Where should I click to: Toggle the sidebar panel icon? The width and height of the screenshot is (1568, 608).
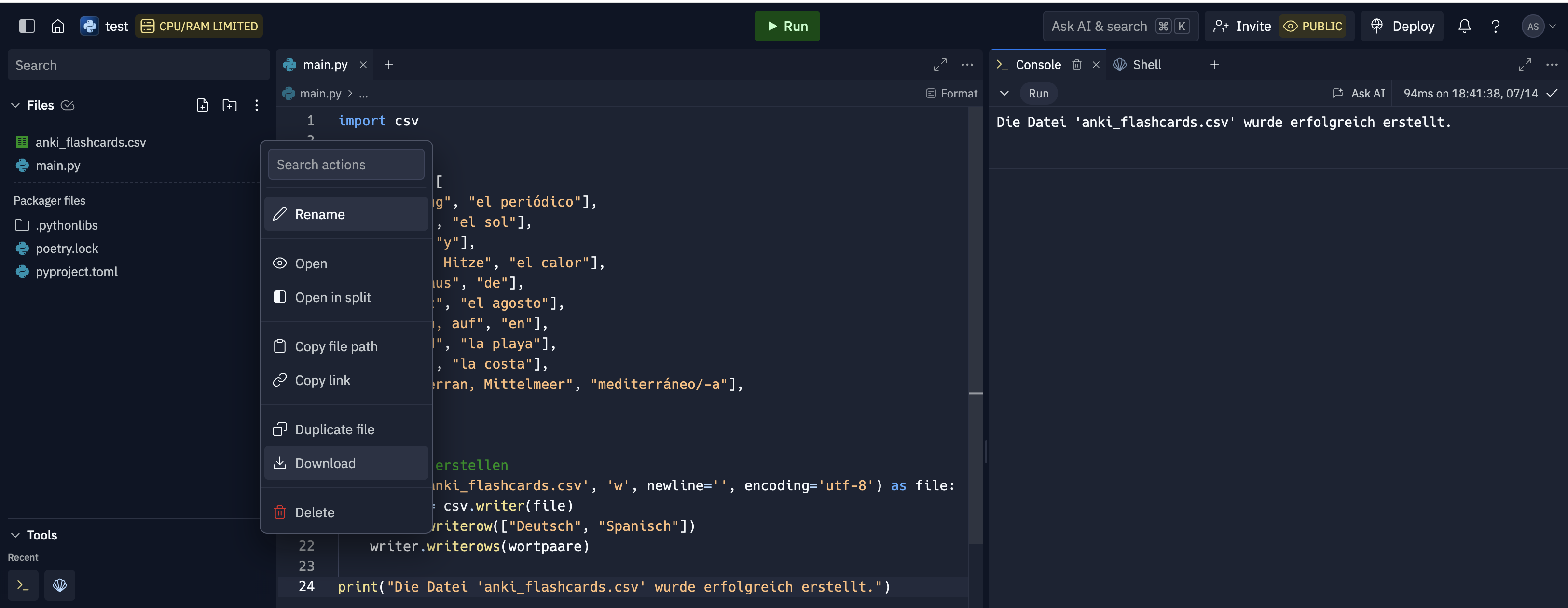[27, 26]
